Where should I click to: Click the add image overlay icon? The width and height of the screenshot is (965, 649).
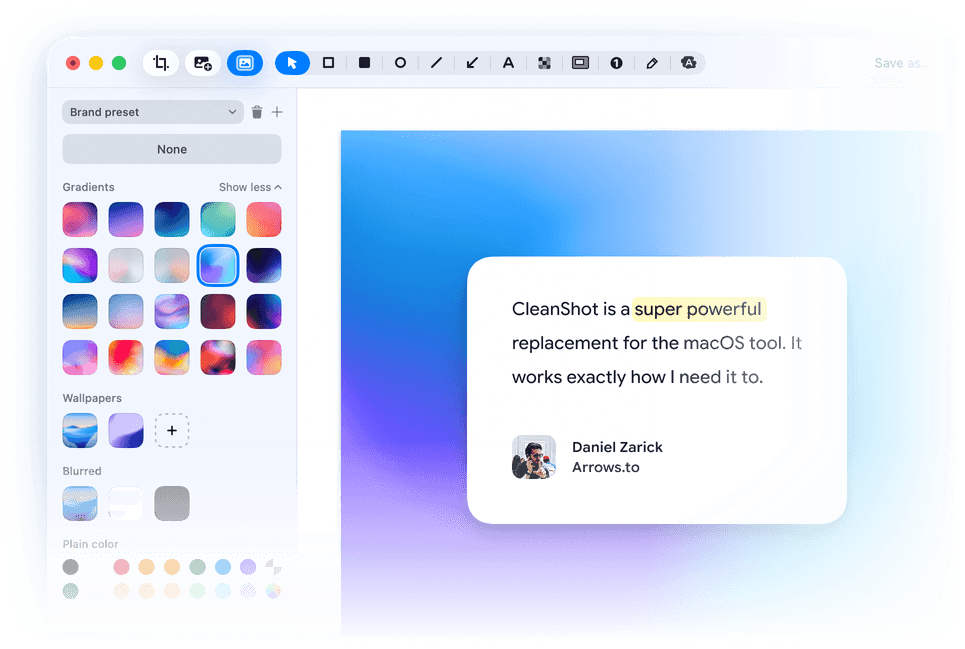[x=202, y=63]
